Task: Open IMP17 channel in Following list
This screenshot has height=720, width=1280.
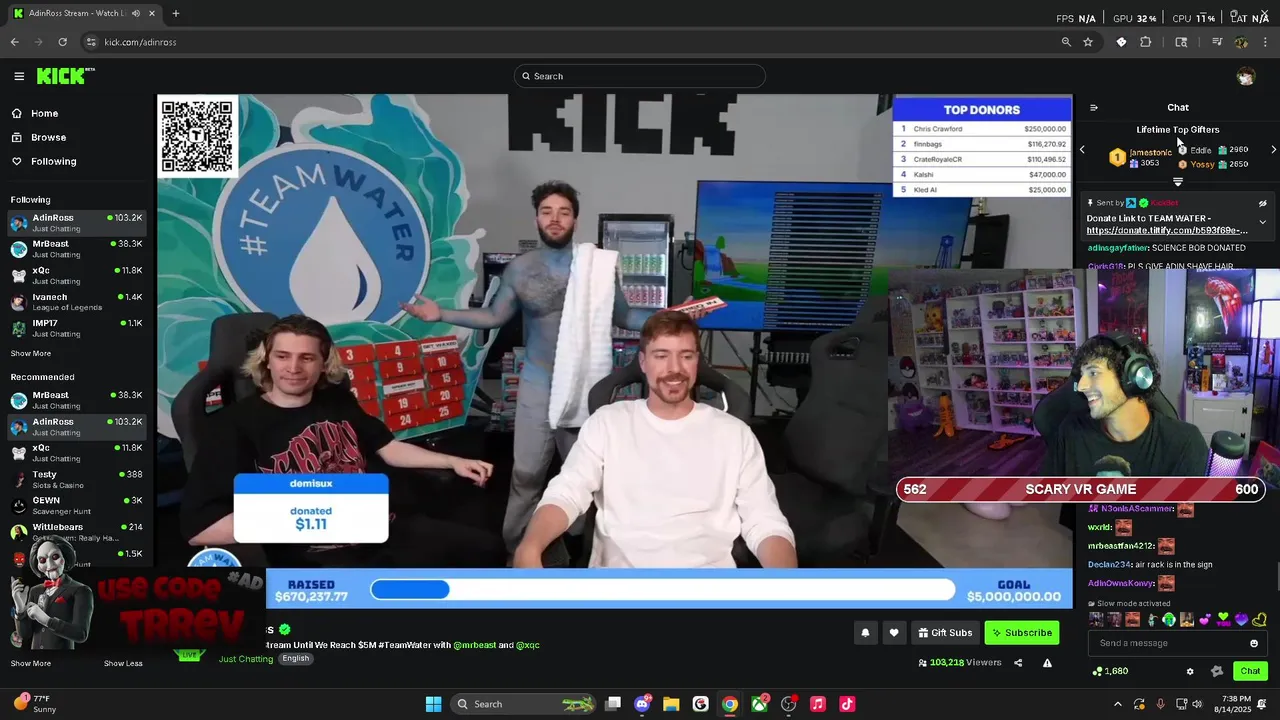Action: pyautogui.click(x=76, y=328)
